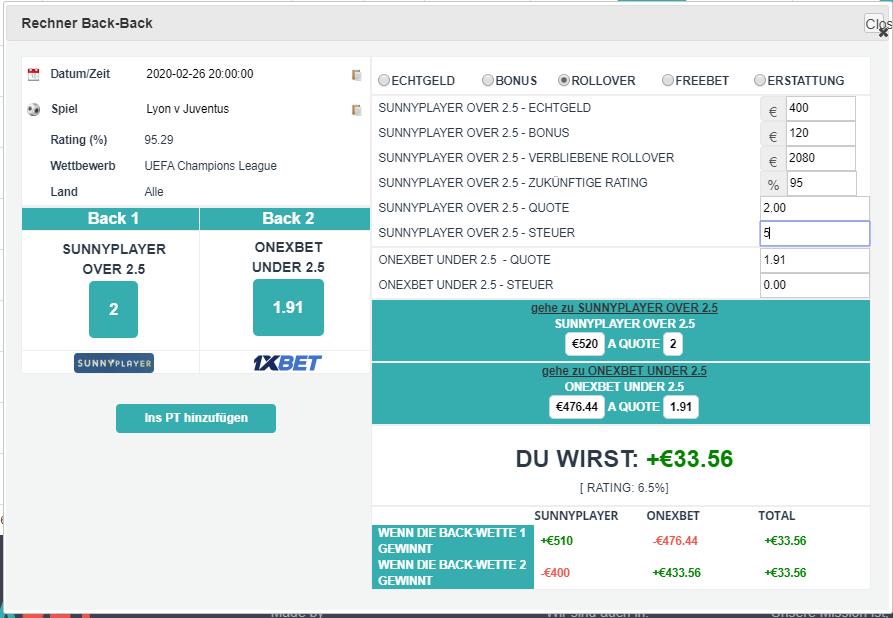This screenshot has width=893, height=618.
Task: Click the WENN DIE BACK-WETTE 2 GEWINNT row label
Action: [452, 573]
